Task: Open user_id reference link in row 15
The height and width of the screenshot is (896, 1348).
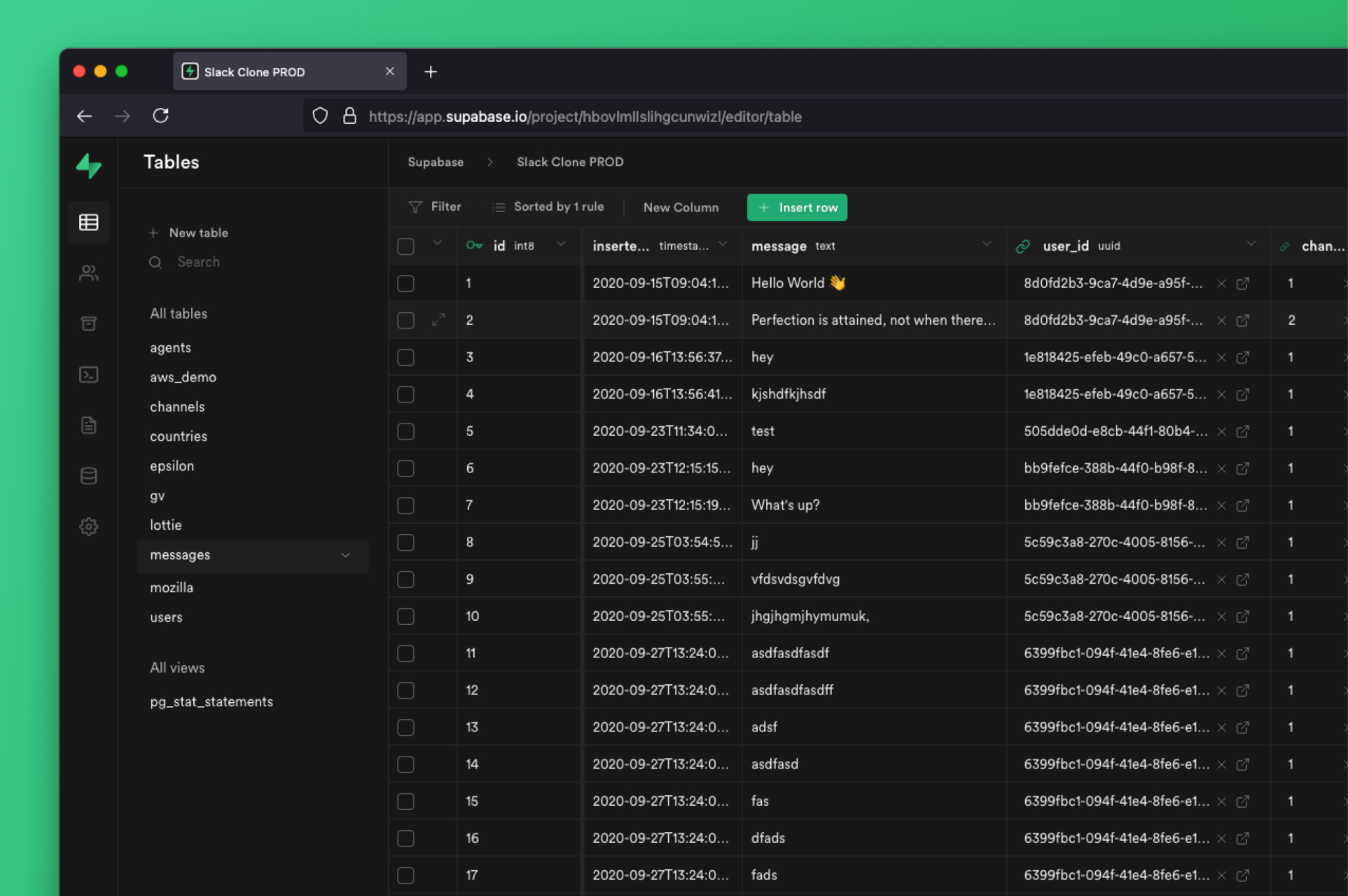Action: (1243, 801)
